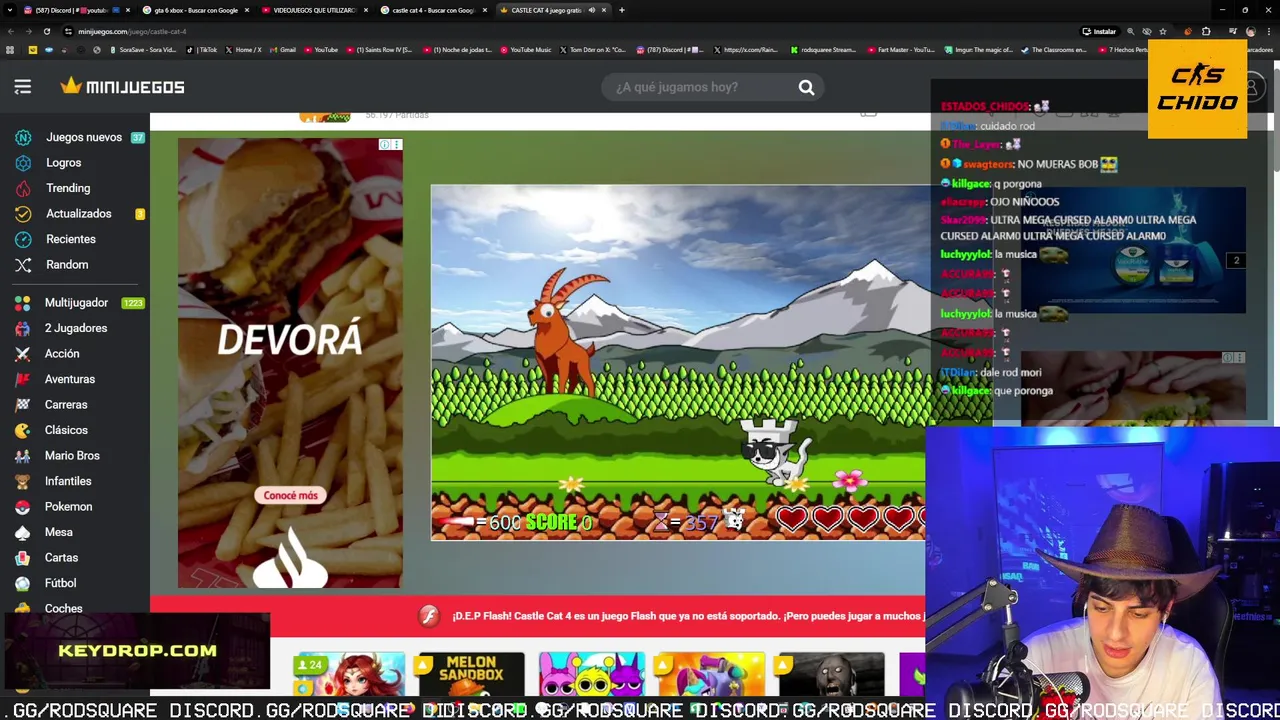Mute the CASTLE CAT 4 tab speaker icon
The width and height of the screenshot is (1280, 720).
tap(591, 10)
